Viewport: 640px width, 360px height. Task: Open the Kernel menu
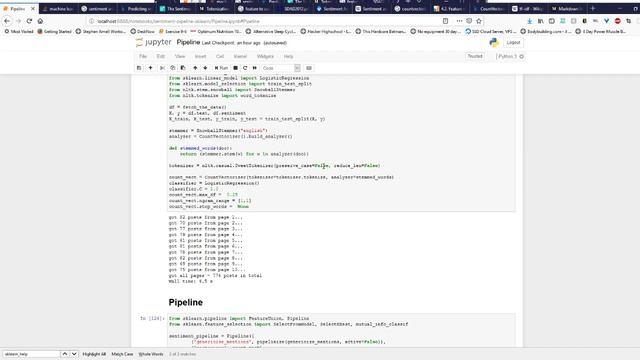240,56
